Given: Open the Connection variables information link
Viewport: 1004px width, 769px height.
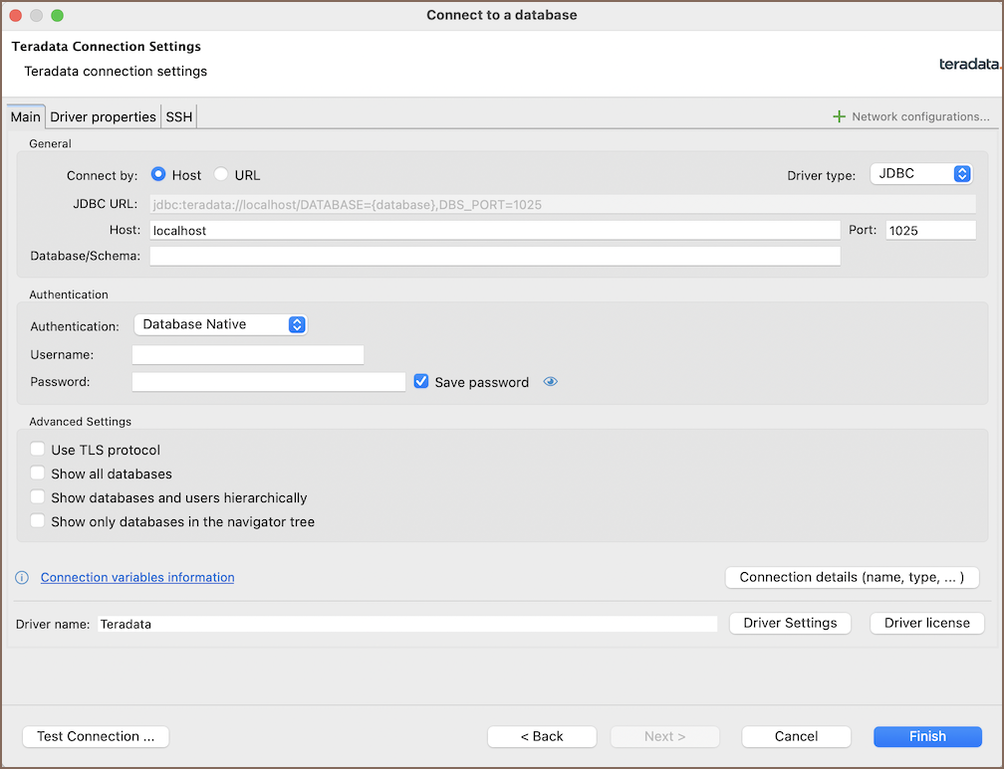Looking at the screenshot, I should click(x=137, y=578).
